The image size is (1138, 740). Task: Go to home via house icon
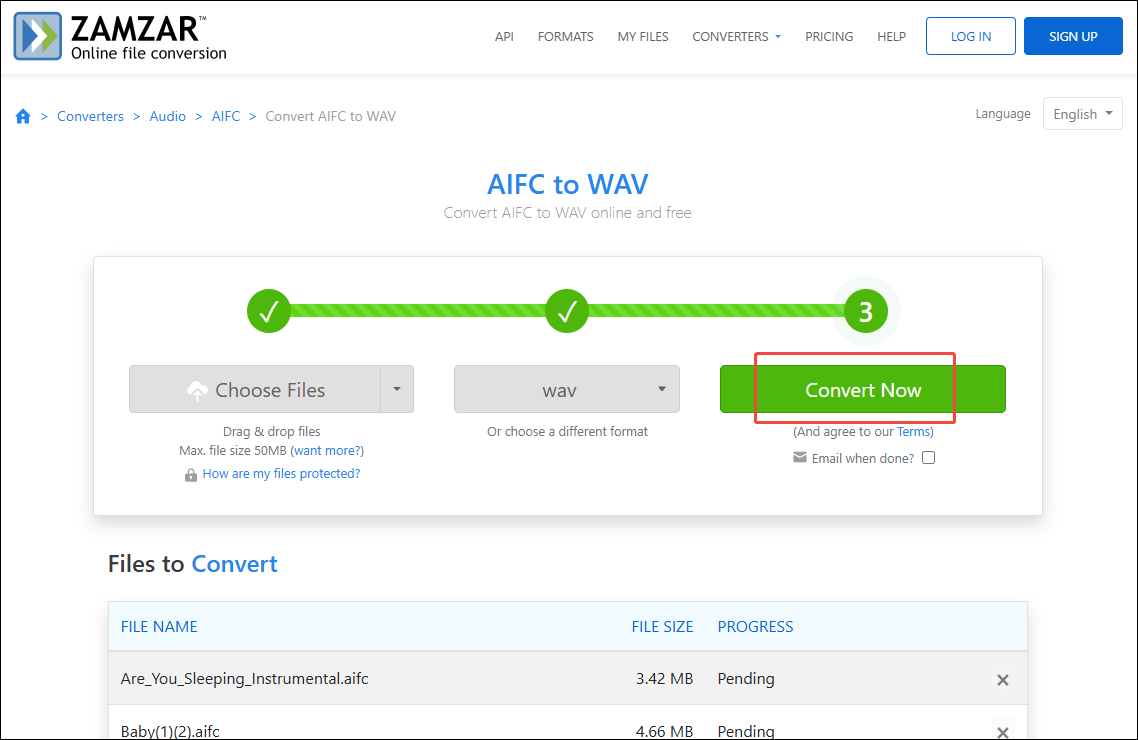click(x=23, y=116)
